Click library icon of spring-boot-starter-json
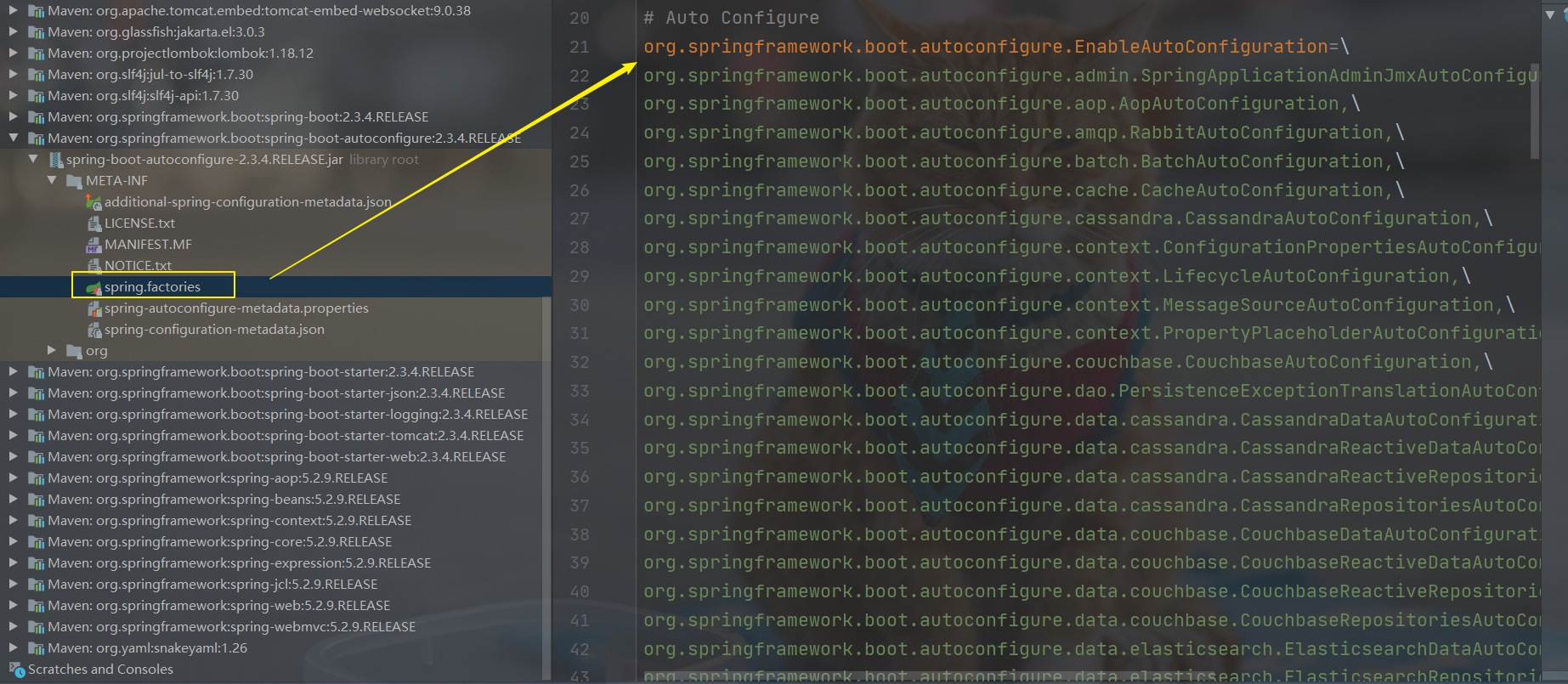 (37, 393)
